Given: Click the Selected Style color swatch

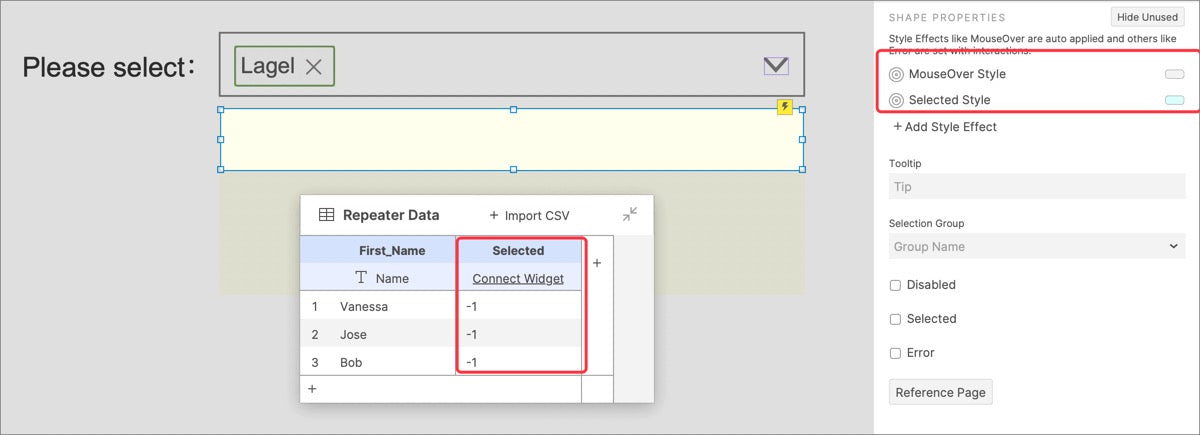Looking at the screenshot, I should (1174, 100).
